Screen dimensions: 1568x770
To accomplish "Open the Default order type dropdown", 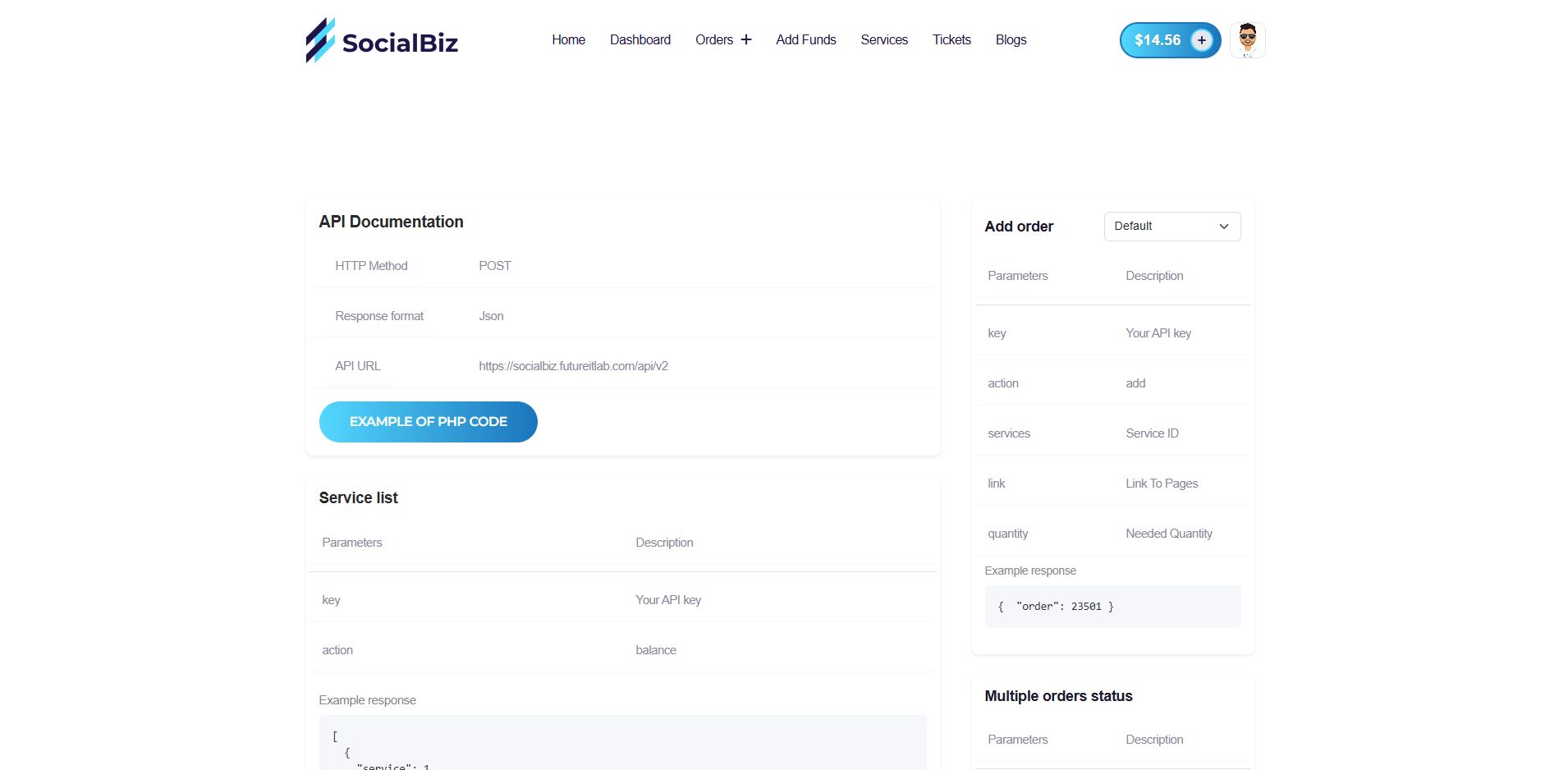I will [1171, 227].
